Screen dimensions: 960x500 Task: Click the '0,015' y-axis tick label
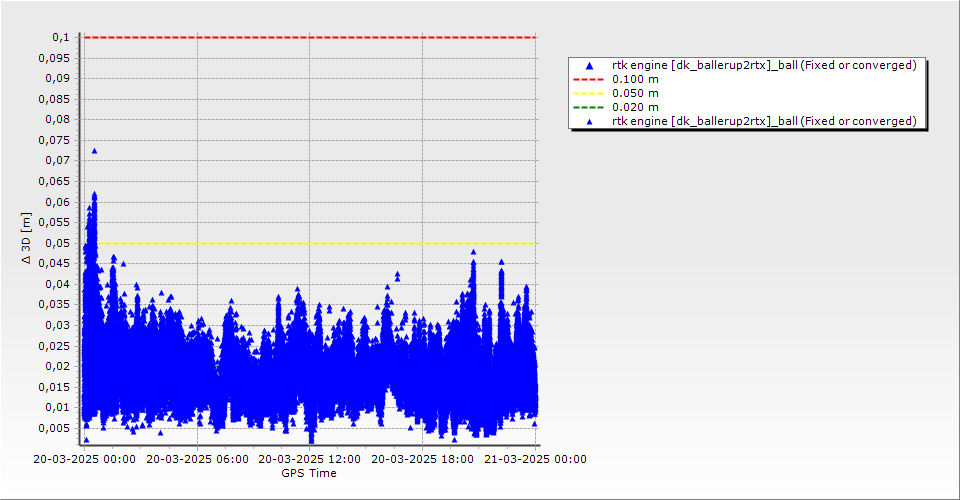click(54, 387)
